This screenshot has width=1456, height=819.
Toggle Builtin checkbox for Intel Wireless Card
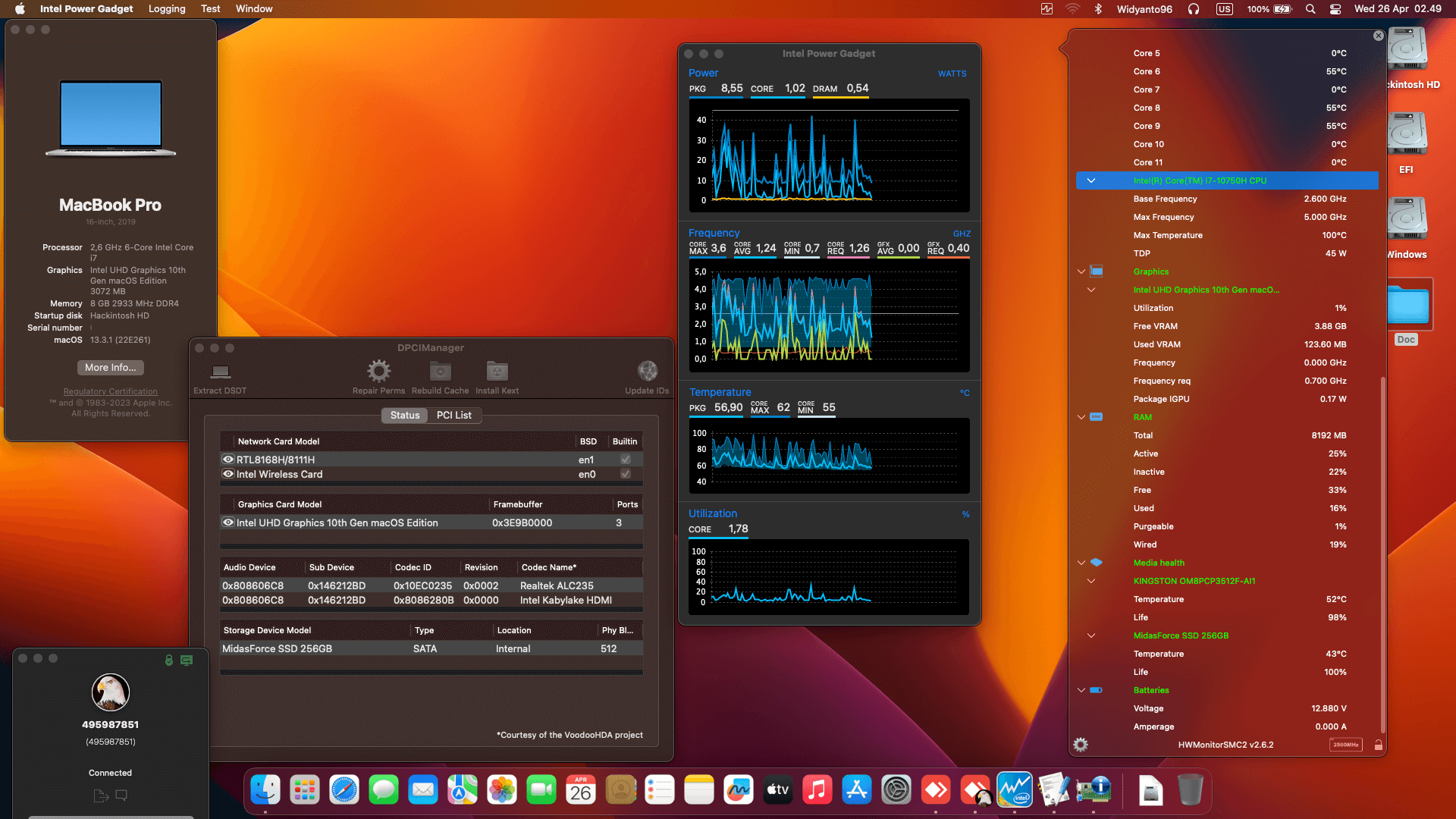point(626,474)
